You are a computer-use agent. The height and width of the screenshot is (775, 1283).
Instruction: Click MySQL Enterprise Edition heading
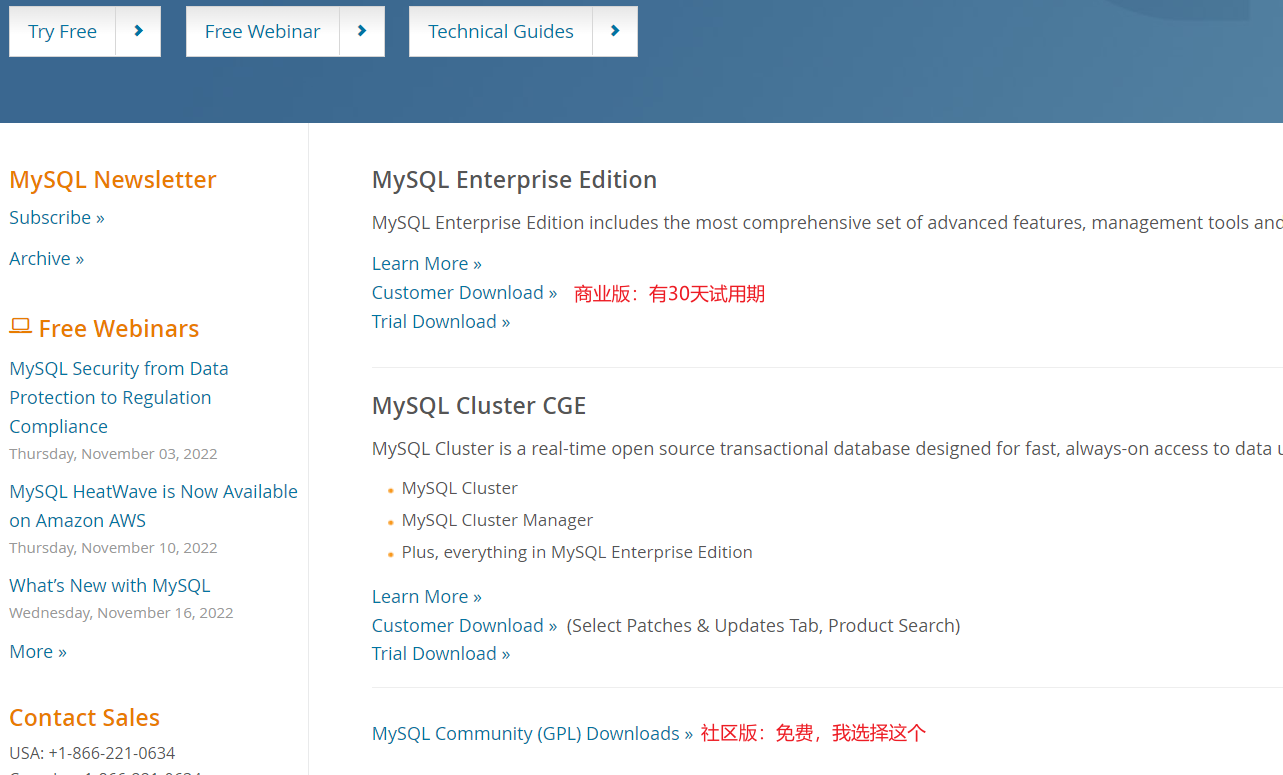(515, 180)
